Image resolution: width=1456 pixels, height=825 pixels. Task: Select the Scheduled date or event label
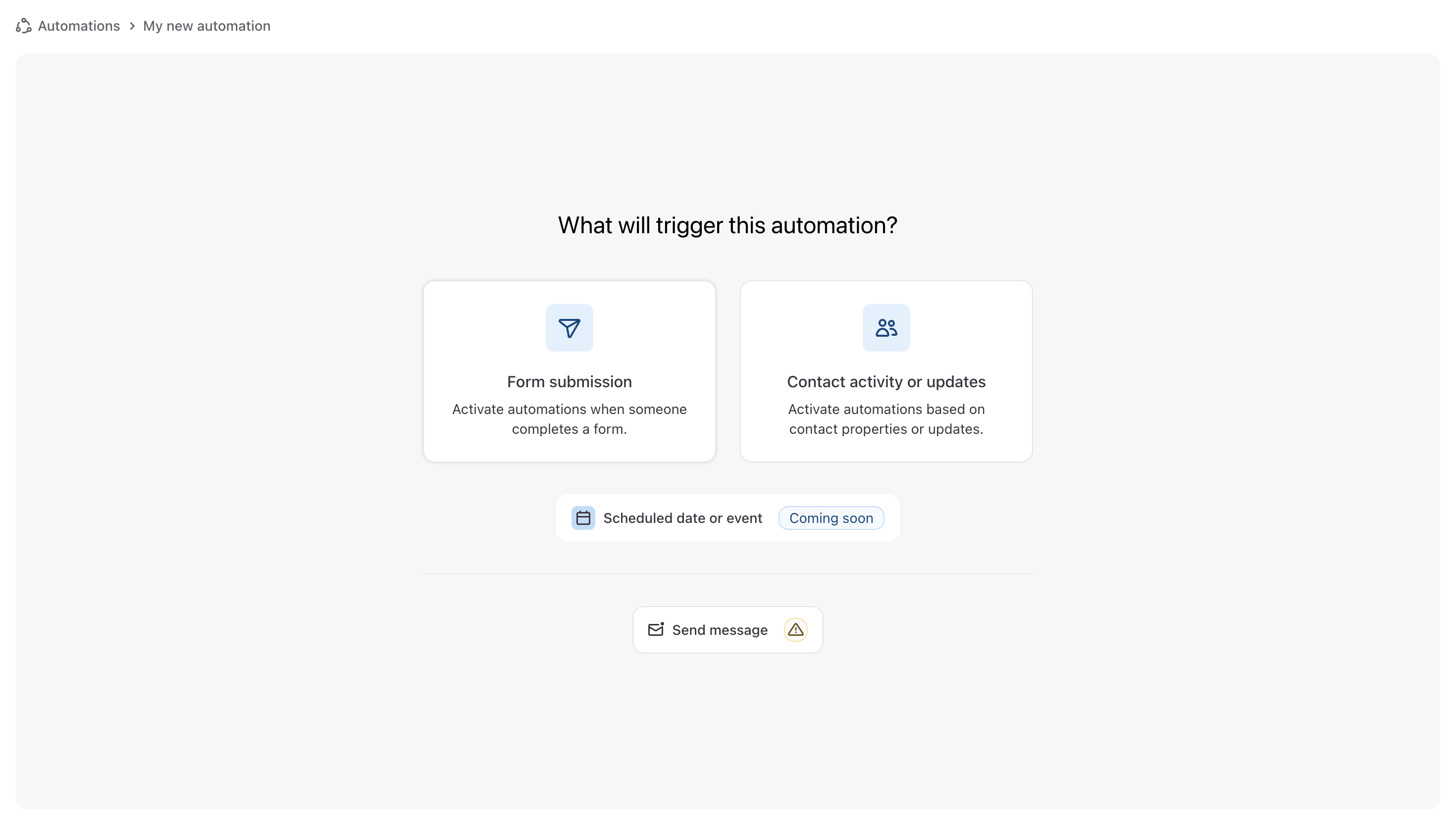pyautogui.click(x=682, y=518)
